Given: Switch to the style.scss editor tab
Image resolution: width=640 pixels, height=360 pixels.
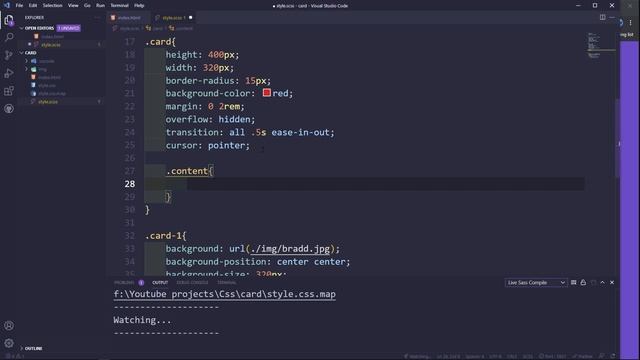Looking at the screenshot, I should (173, 18).
